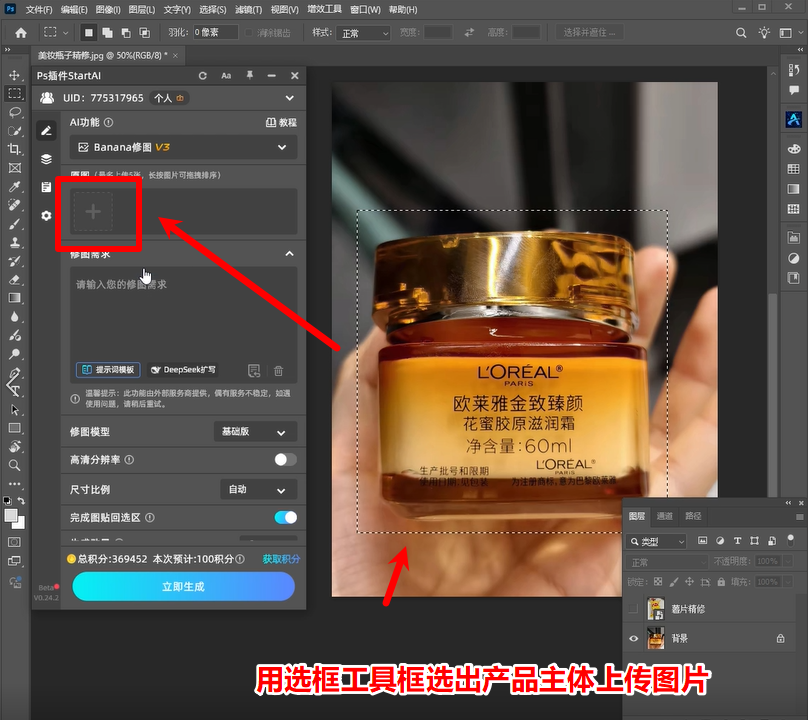
Task: Hide the 背景 layer eye icon
Action: tap(634, 639)
